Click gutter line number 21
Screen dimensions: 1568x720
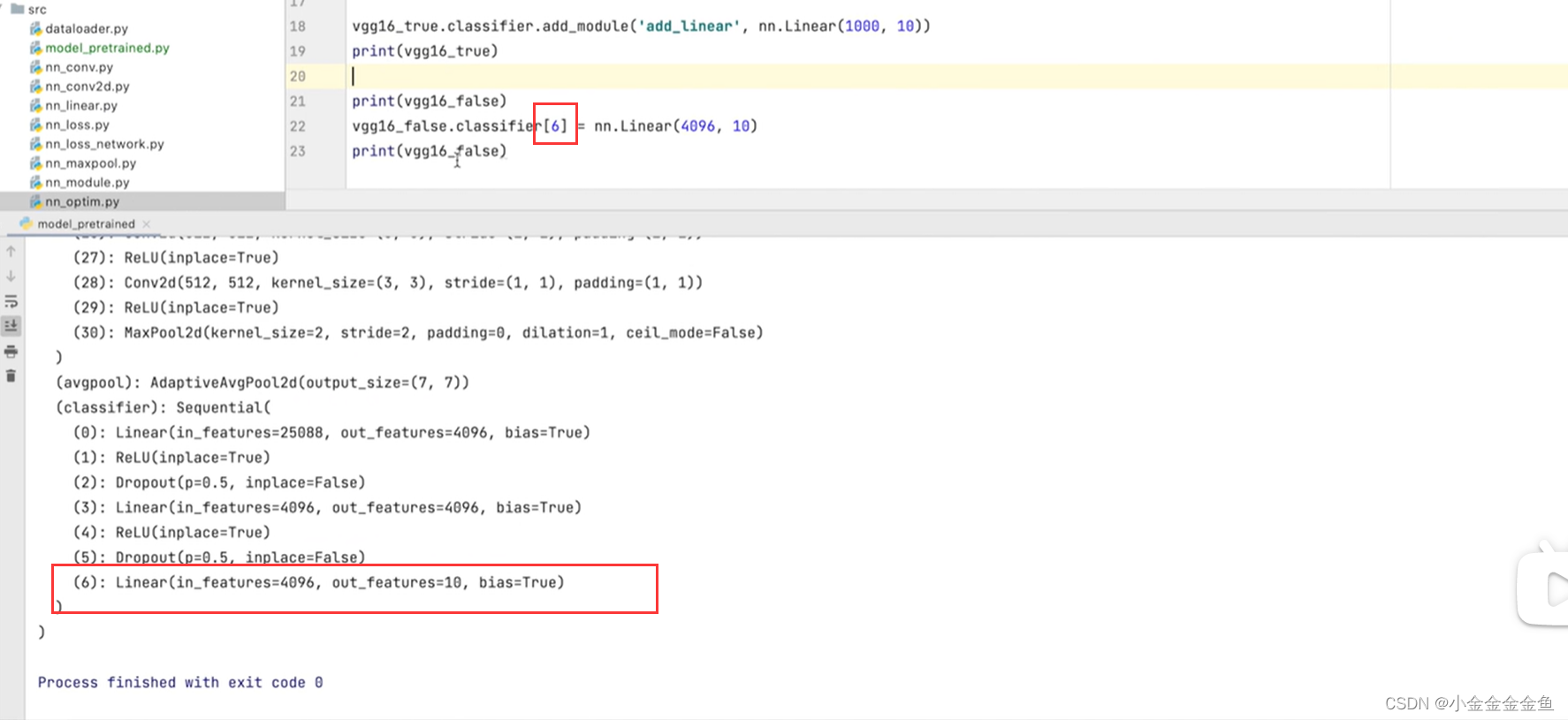click(298, 102)
